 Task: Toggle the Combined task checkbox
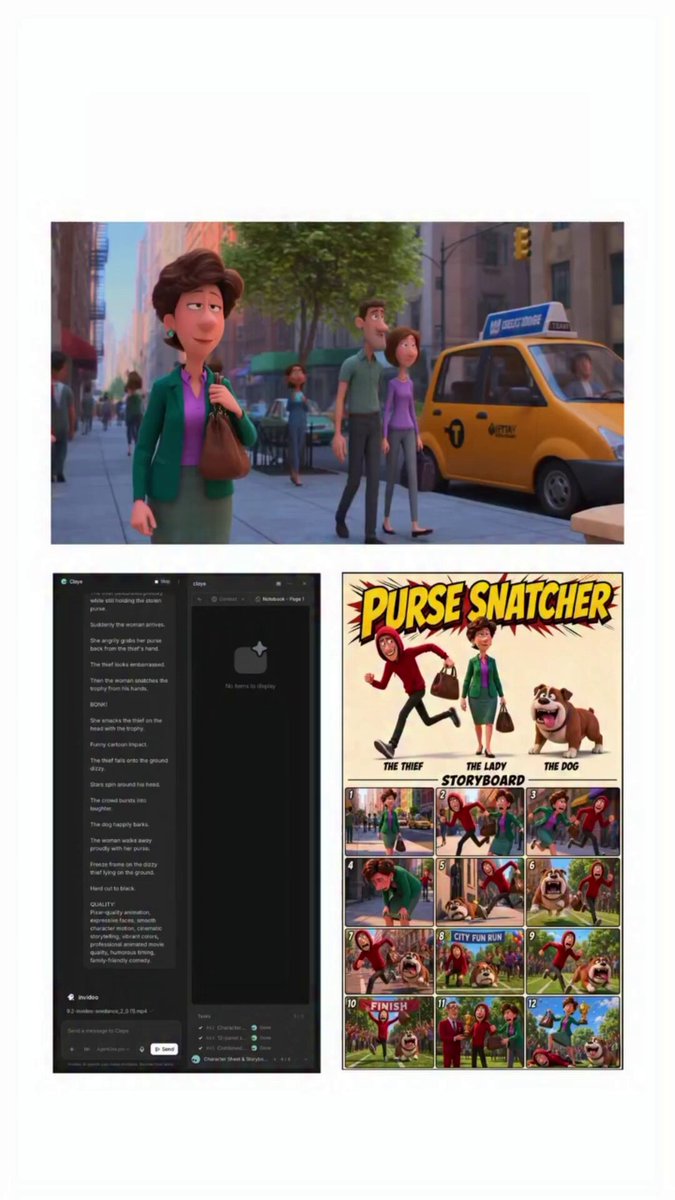pos(200,1047)
